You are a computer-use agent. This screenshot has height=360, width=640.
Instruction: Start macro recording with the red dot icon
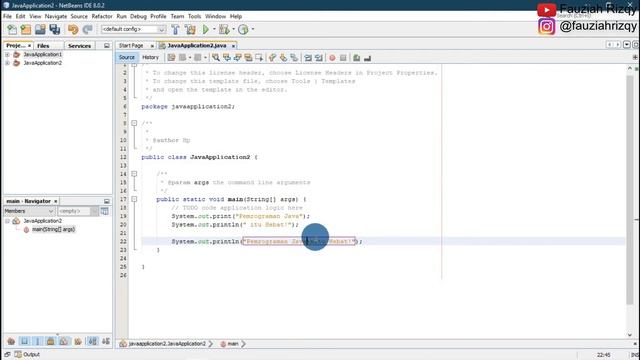[x=332, y=58]
